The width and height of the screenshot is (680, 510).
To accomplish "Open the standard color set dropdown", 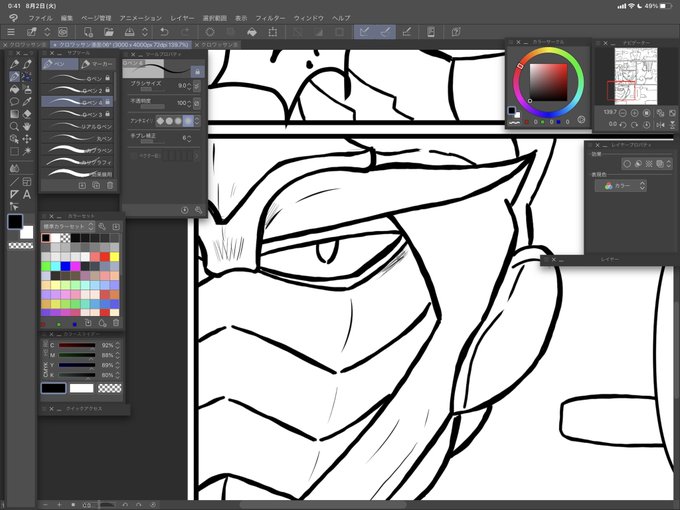I will pyautogui.click(x=68, y=226).
